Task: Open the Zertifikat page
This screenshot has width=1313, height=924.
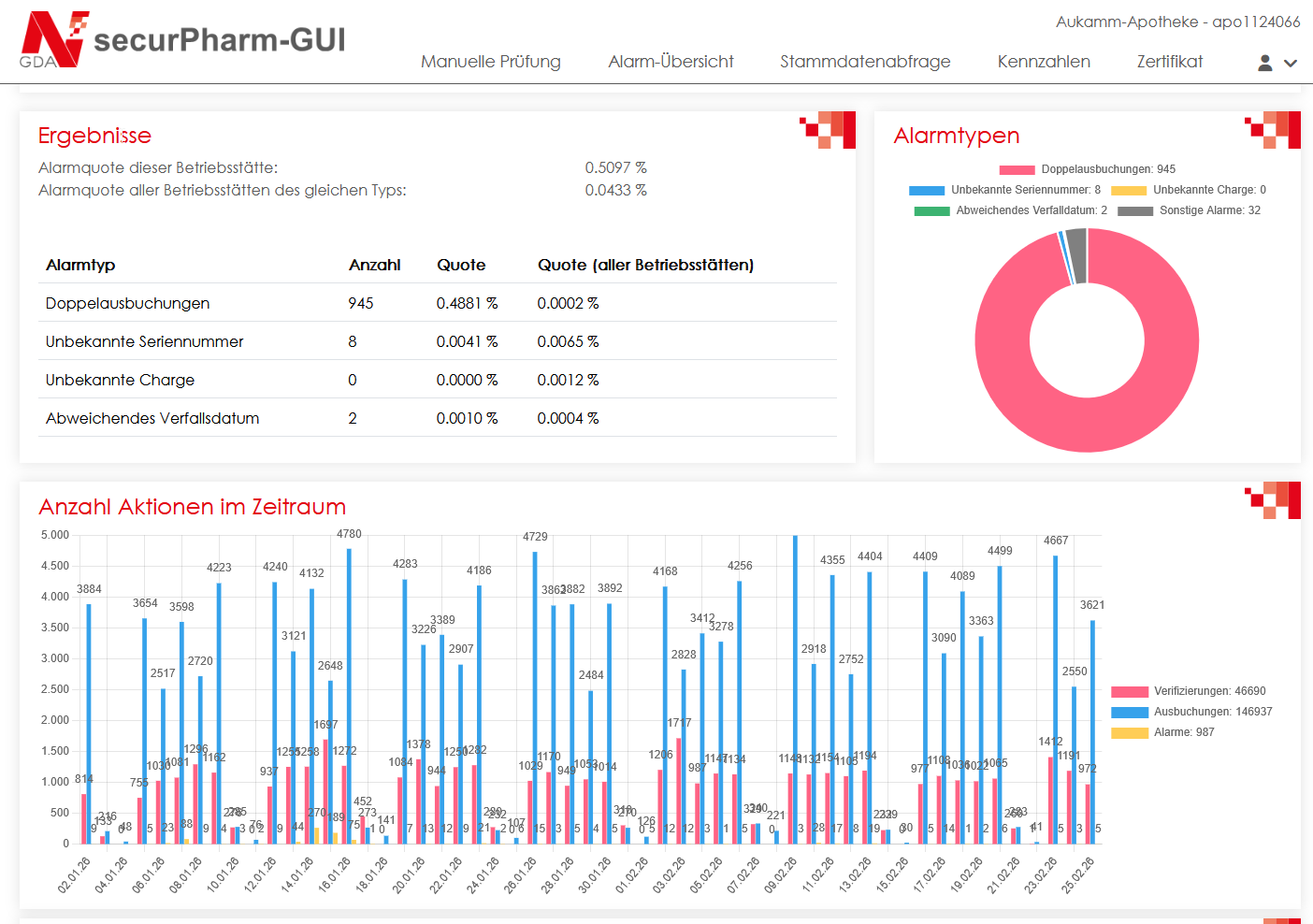Action: pyautogui.click(x=1169, y=62)
